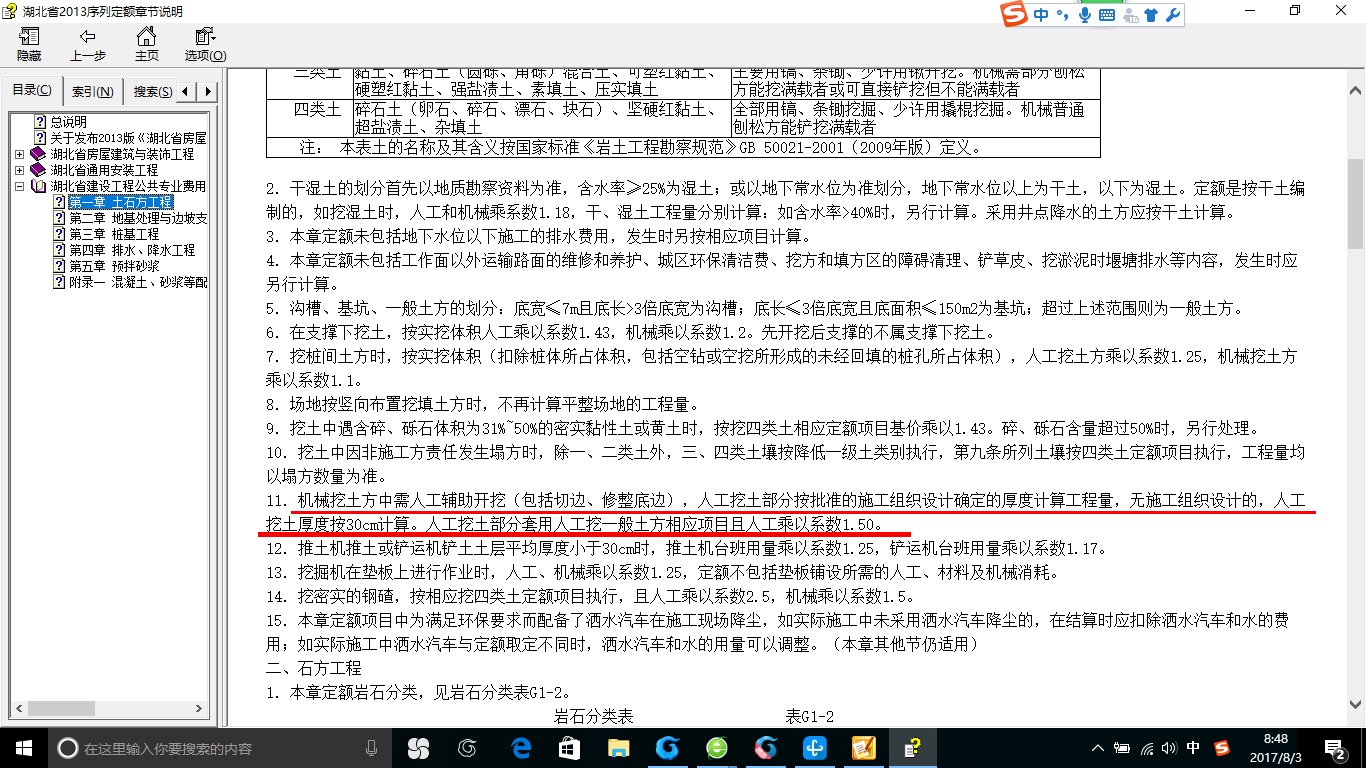1366x768 pixels.
Task: Click the tab strip left scroll arrow
Action: (187, 92)
